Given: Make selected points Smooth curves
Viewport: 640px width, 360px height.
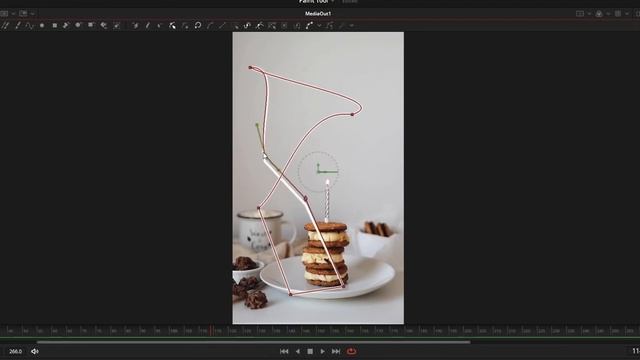Looking at the screenshot, I should tap(210, 25).
